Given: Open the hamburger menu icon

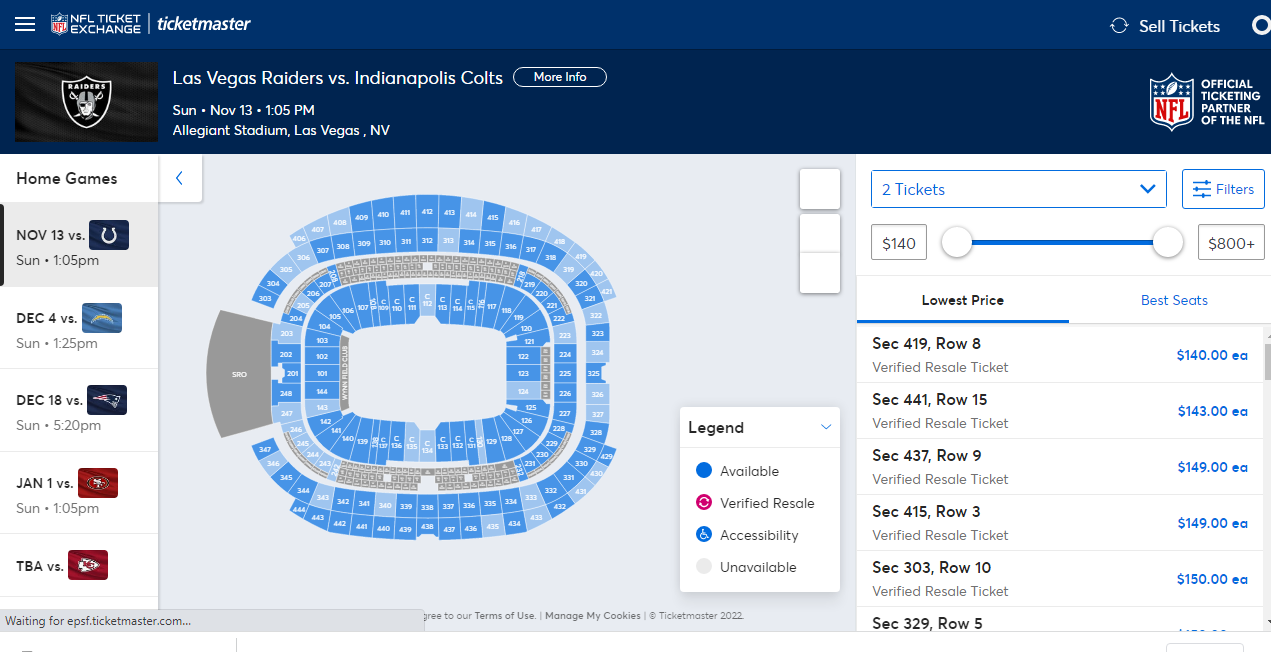Looking at the screenshot, I should click(x=25, y=24).
